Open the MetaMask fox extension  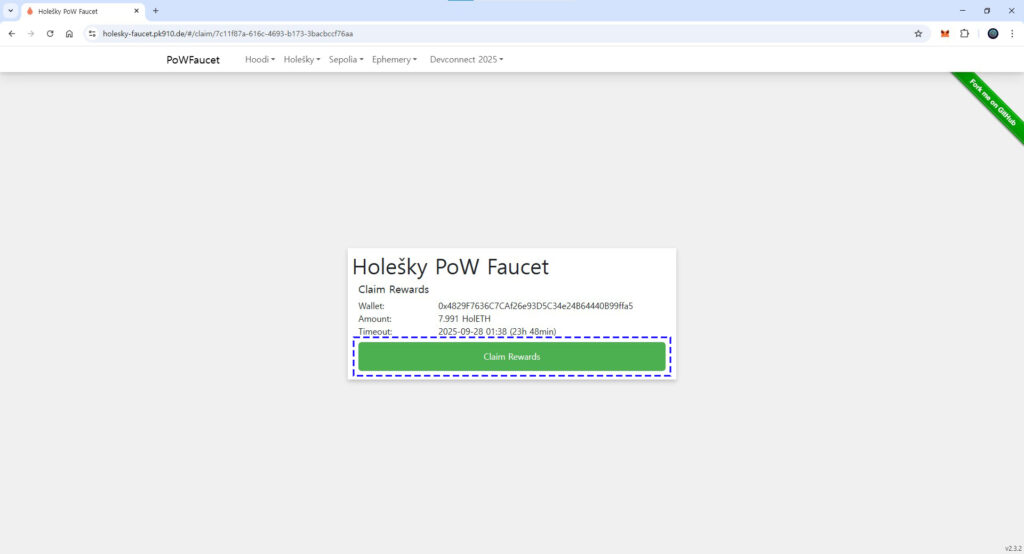pos(945,33)
